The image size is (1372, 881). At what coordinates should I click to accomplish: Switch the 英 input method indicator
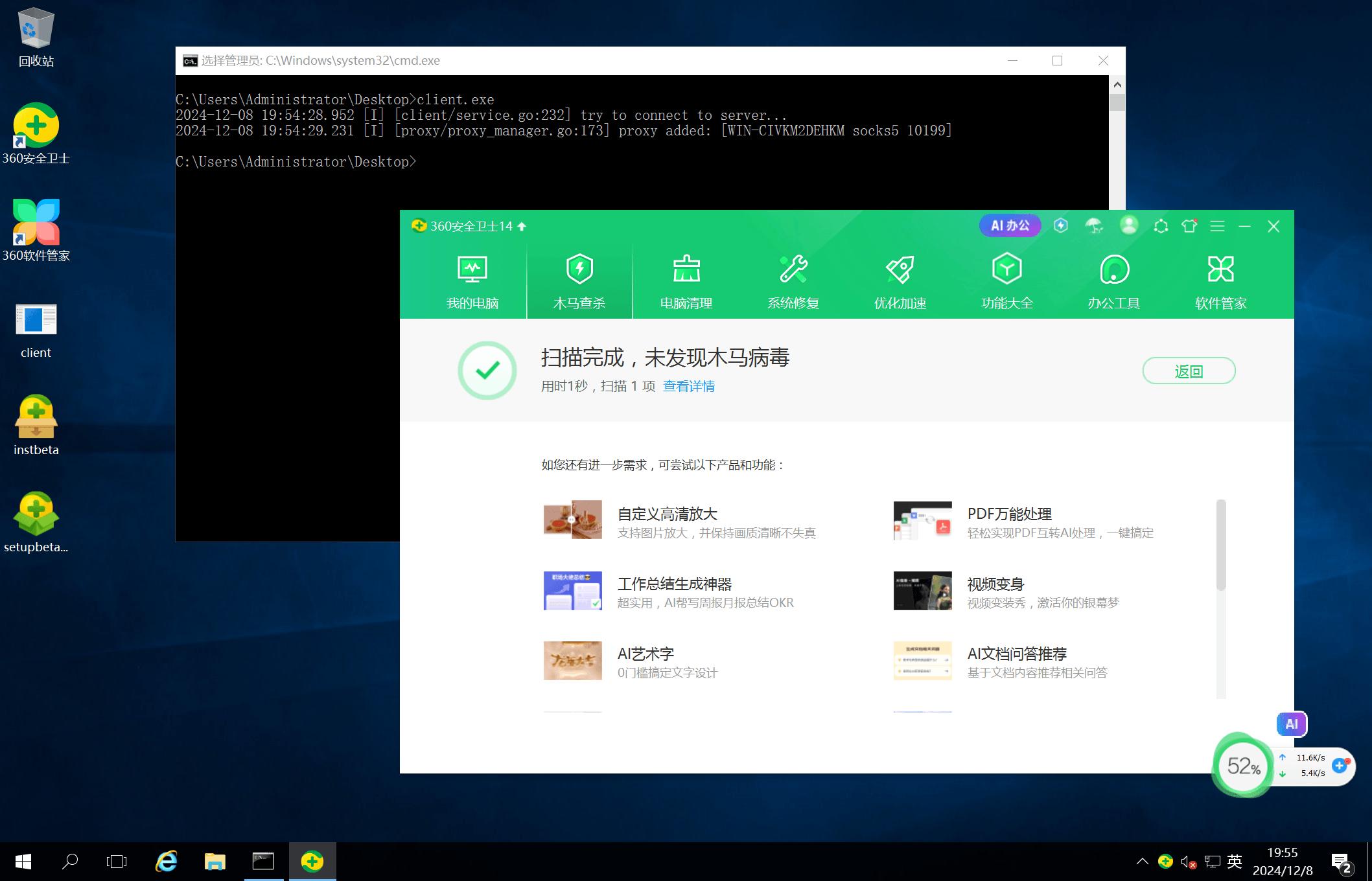pyautogui.click(x=1235, y=862)
